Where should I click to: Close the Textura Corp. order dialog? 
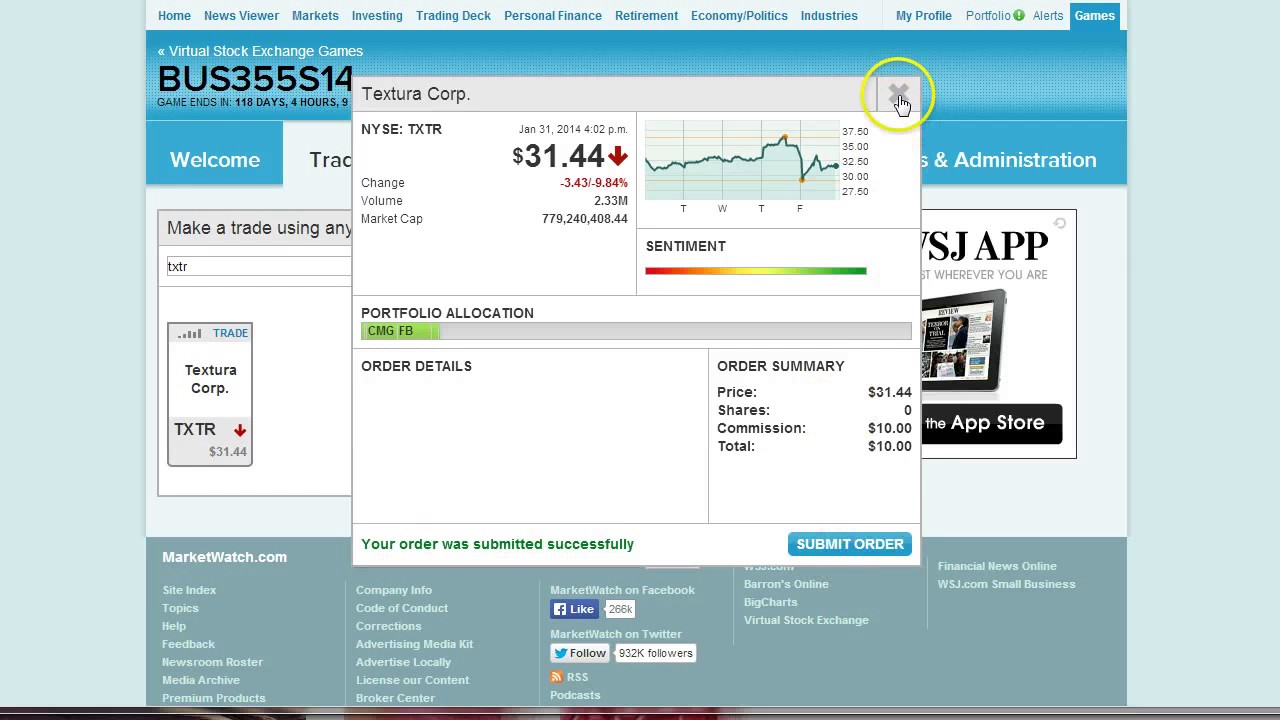(x=897, y=95)
